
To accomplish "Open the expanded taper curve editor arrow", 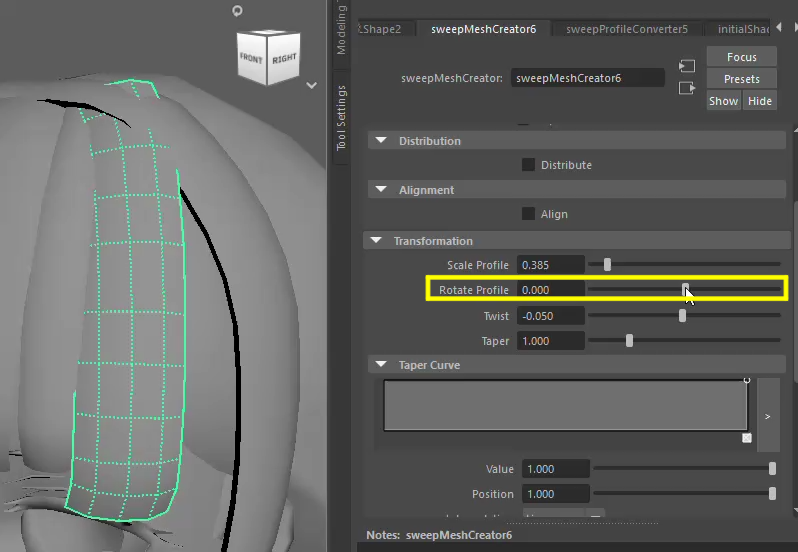I will [x=768, y=414].
